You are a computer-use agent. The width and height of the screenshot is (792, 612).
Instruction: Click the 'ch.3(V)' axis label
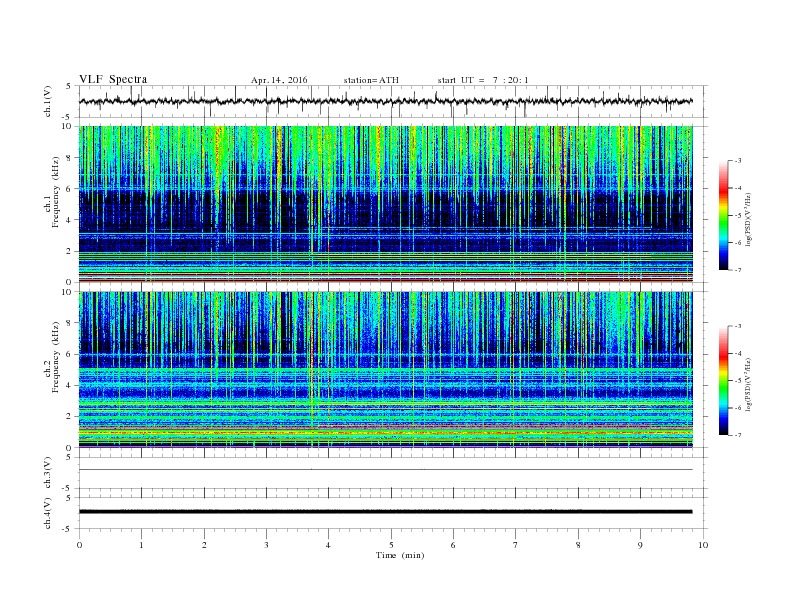[48, 473]
